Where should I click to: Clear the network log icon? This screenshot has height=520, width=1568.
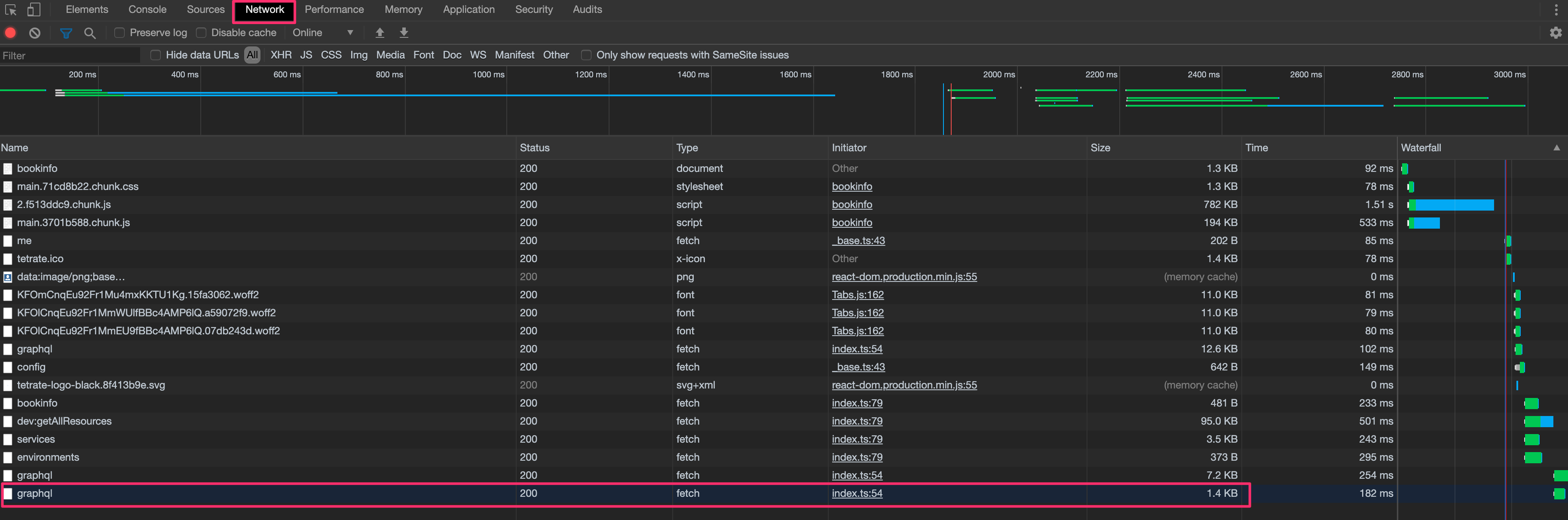pyautogui.click(x=35, y=33)
